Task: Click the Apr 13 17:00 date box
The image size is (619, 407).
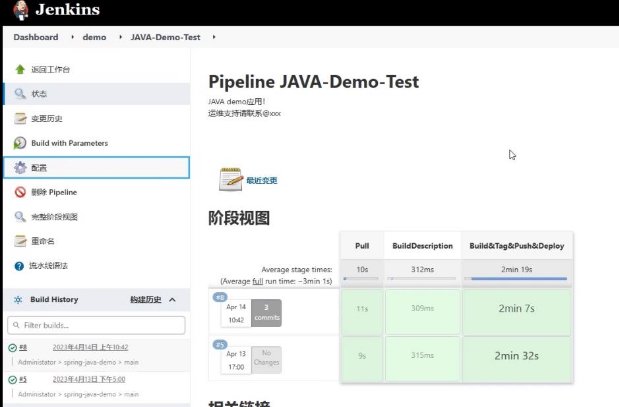Action: (x=236, y=360)
